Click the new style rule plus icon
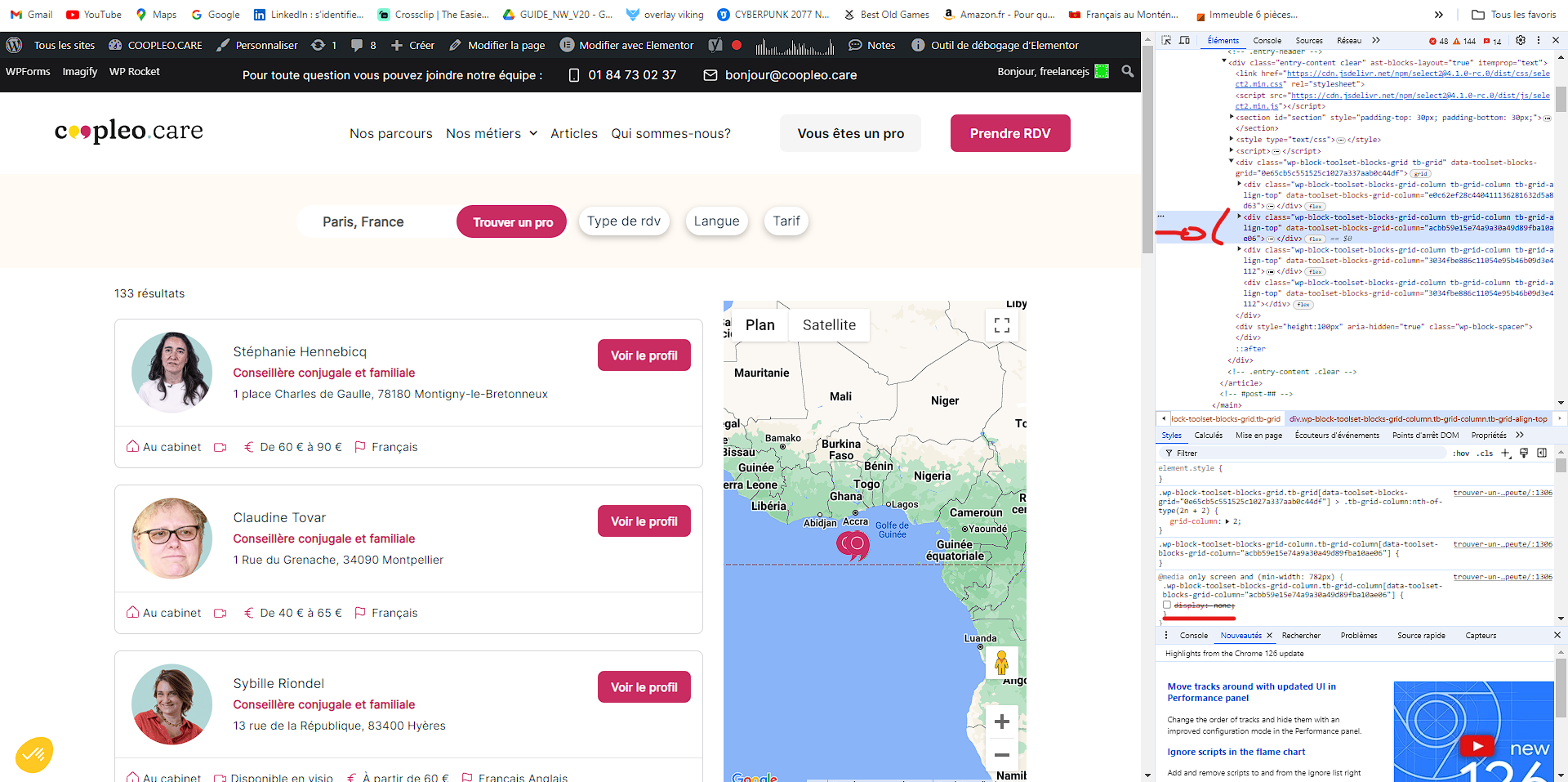The height and width of the screenshot is (782, 1568). click(1506, 453)
